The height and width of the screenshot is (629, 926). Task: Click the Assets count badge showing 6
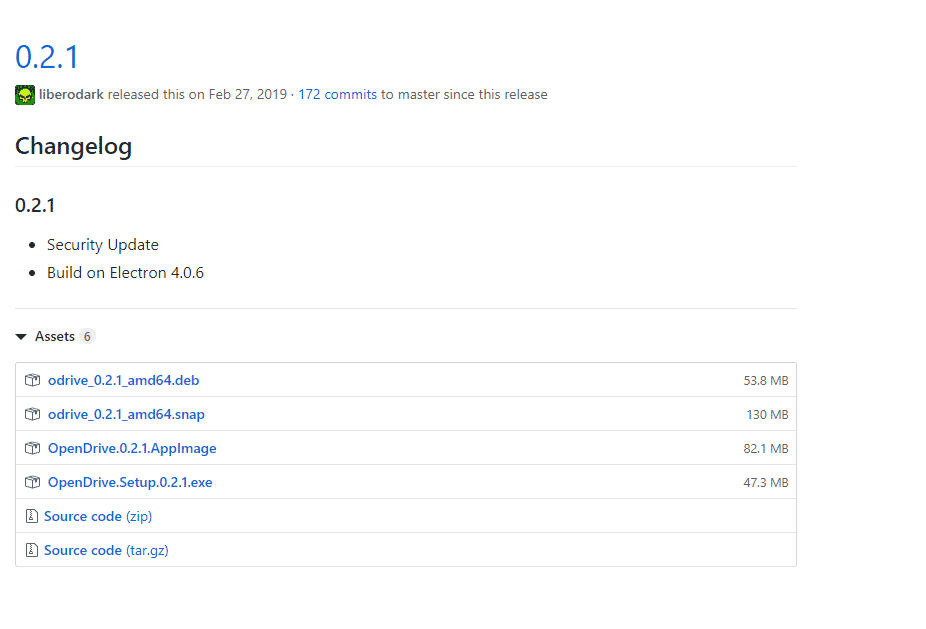(x=87, y=337)
